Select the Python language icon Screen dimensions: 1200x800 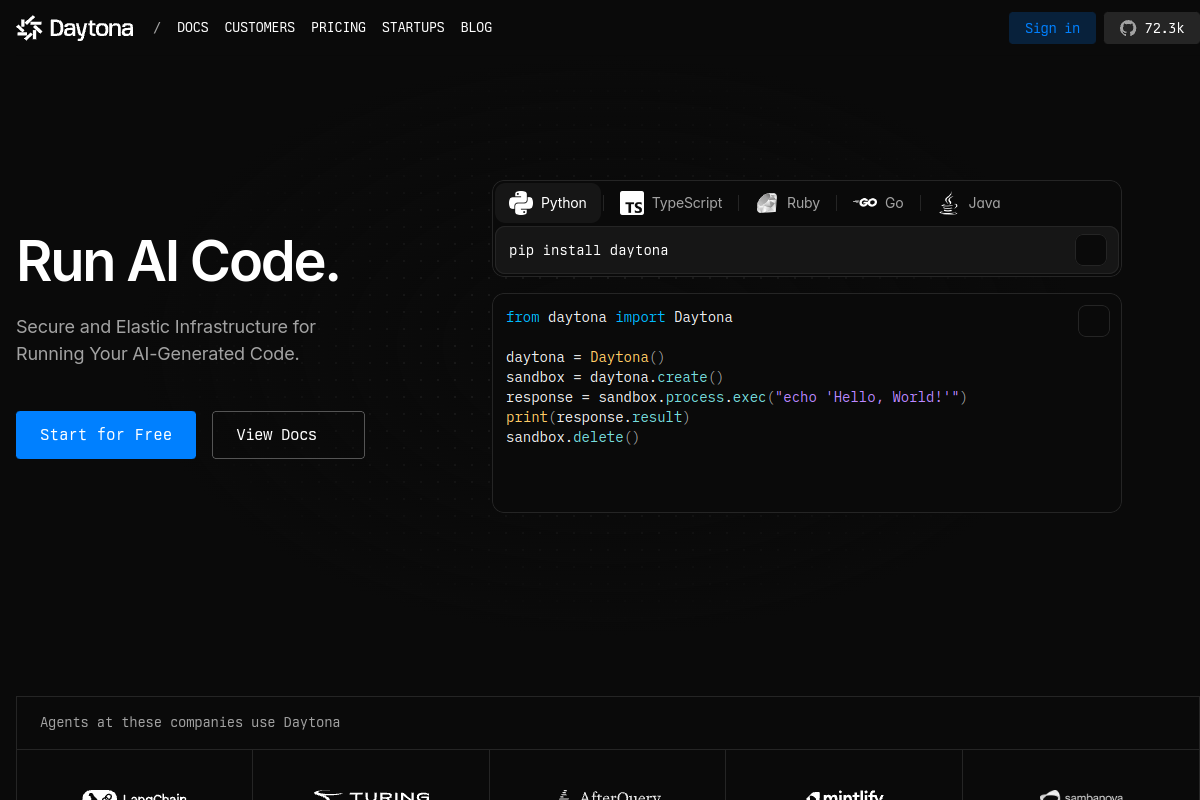click(520, 203)
